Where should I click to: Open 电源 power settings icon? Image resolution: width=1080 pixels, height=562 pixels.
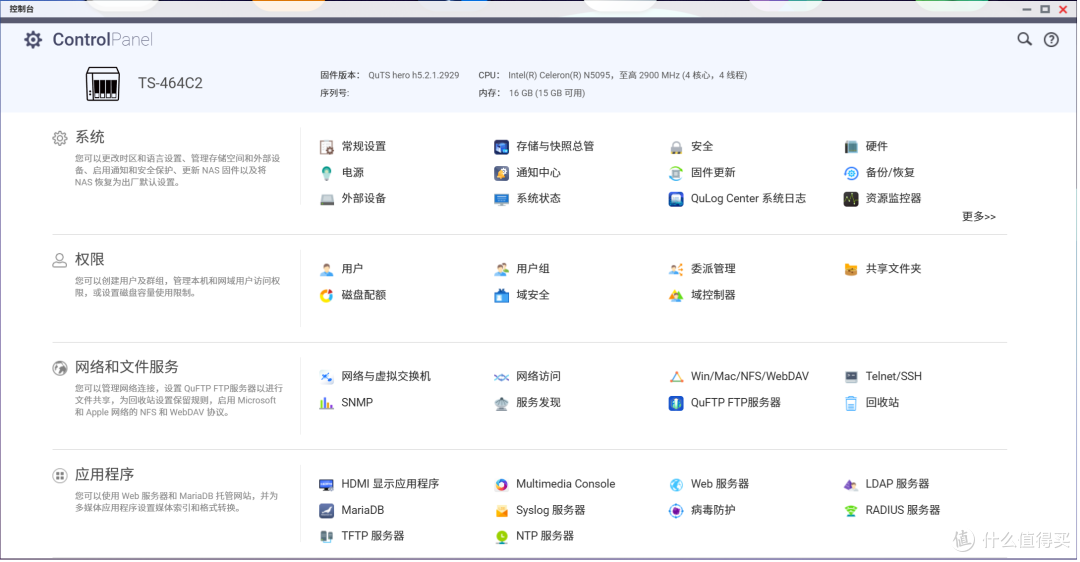click(x=326, y=173)
